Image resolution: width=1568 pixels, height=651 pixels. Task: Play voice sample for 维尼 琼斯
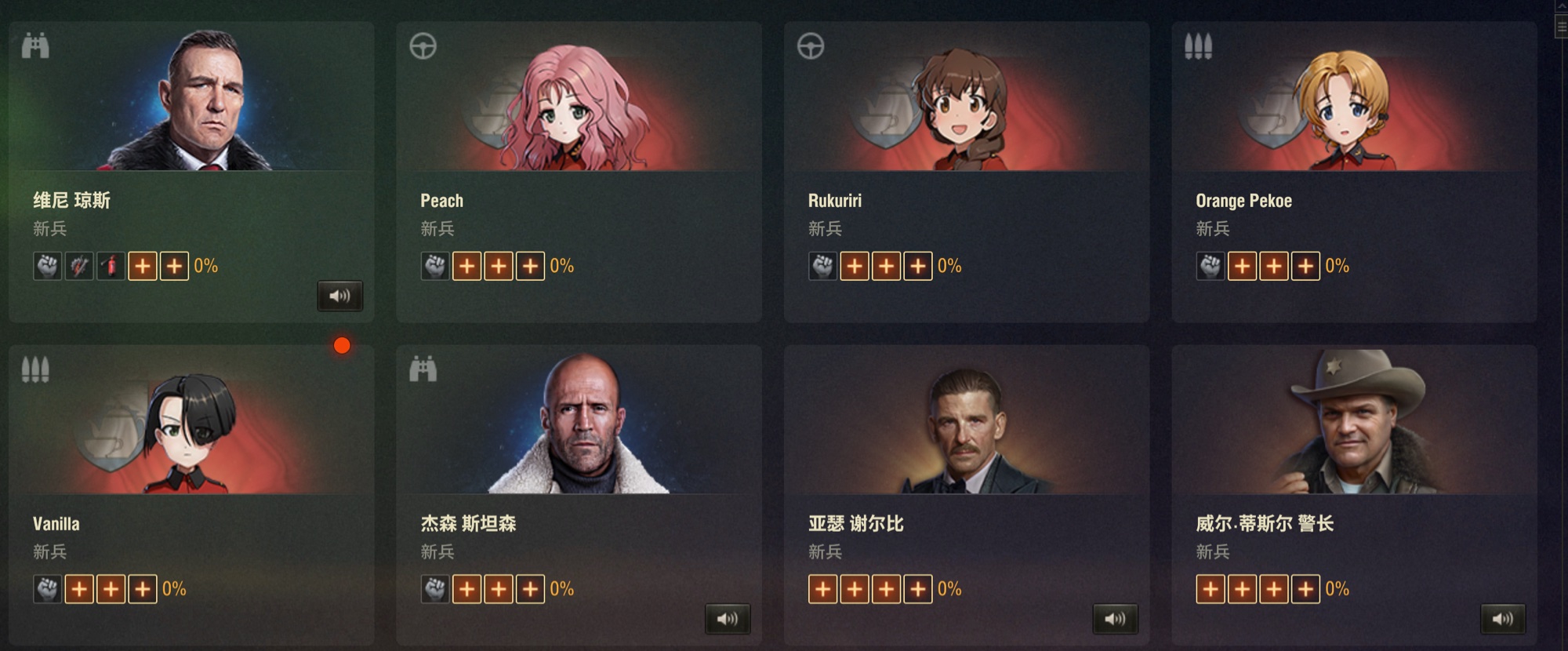pyautogui.click(x=339, y=296)
